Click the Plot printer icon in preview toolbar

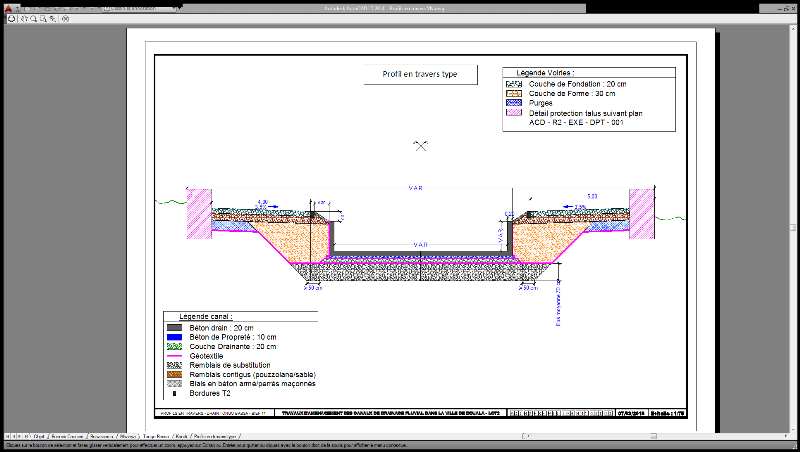point(11,19)
